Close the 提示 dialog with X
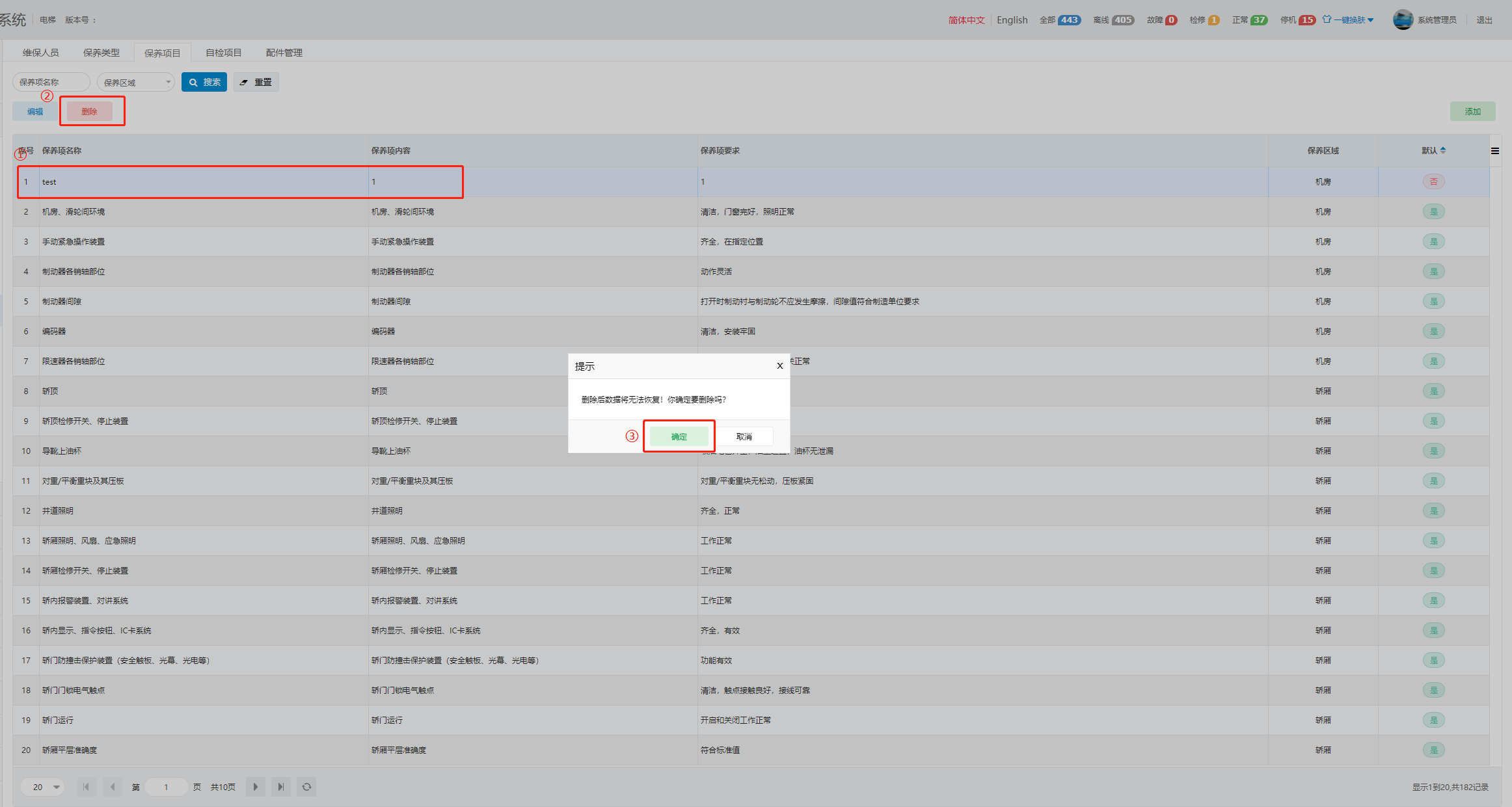 779,366
